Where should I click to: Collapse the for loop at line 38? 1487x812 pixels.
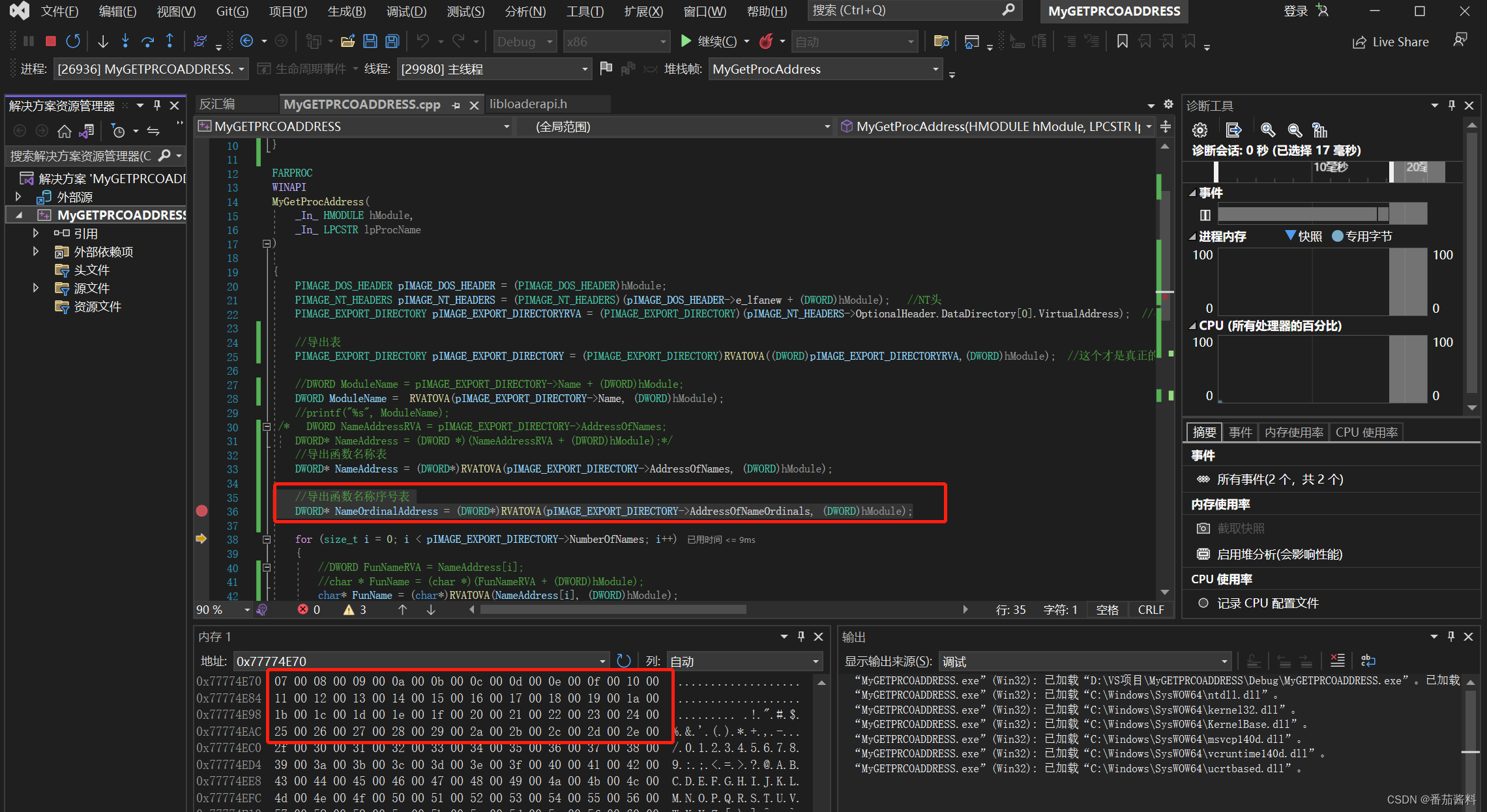(x=267, y=540)
